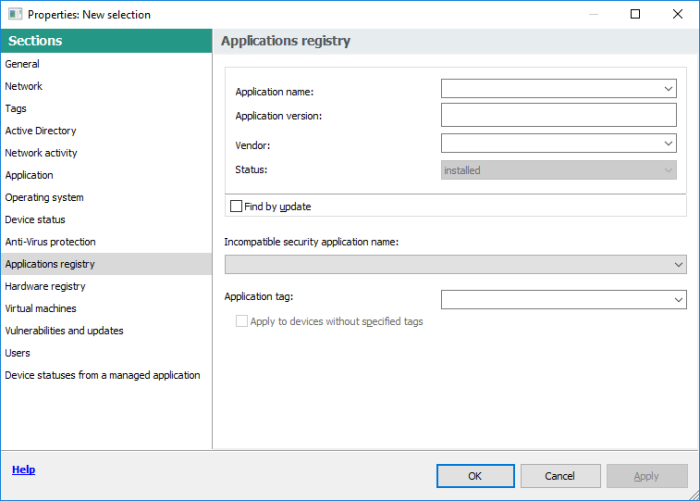Select the Virtual machines section
Screen dimensions: 700x501
pos(41,308)
